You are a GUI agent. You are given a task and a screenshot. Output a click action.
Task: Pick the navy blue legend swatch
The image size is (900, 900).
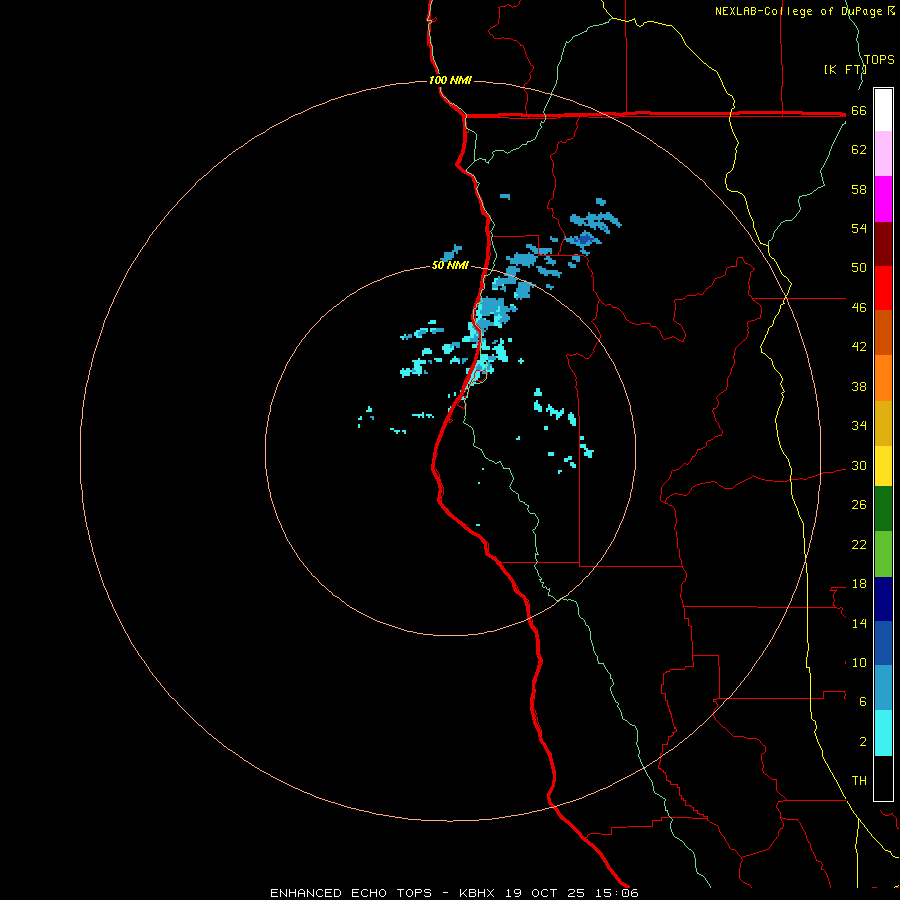coord(883,599)
